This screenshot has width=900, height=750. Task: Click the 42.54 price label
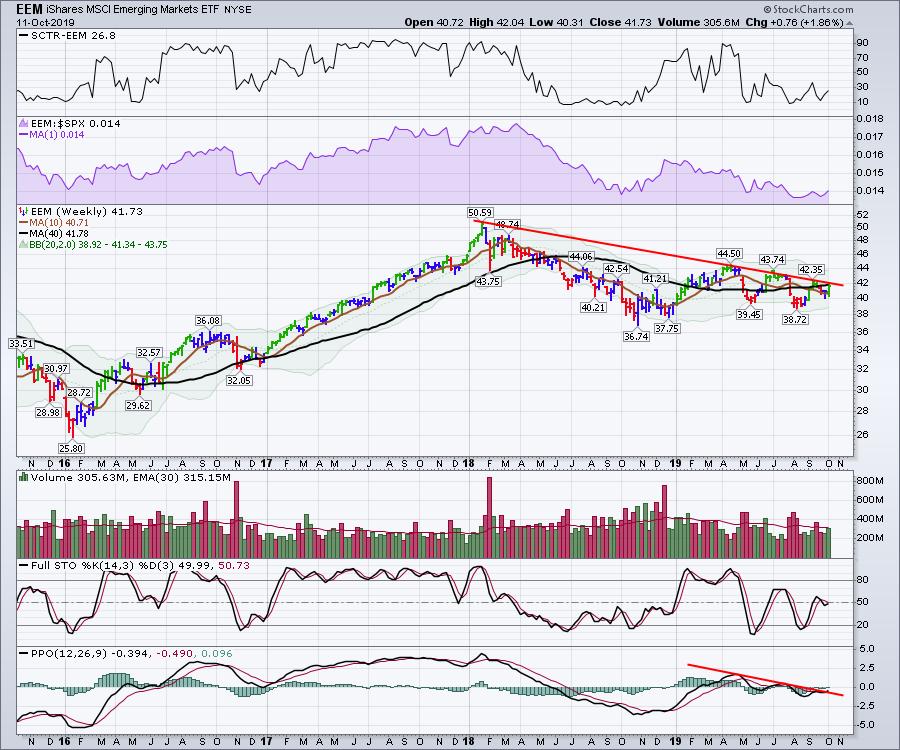pyautogui.click(x=616, y=269)
